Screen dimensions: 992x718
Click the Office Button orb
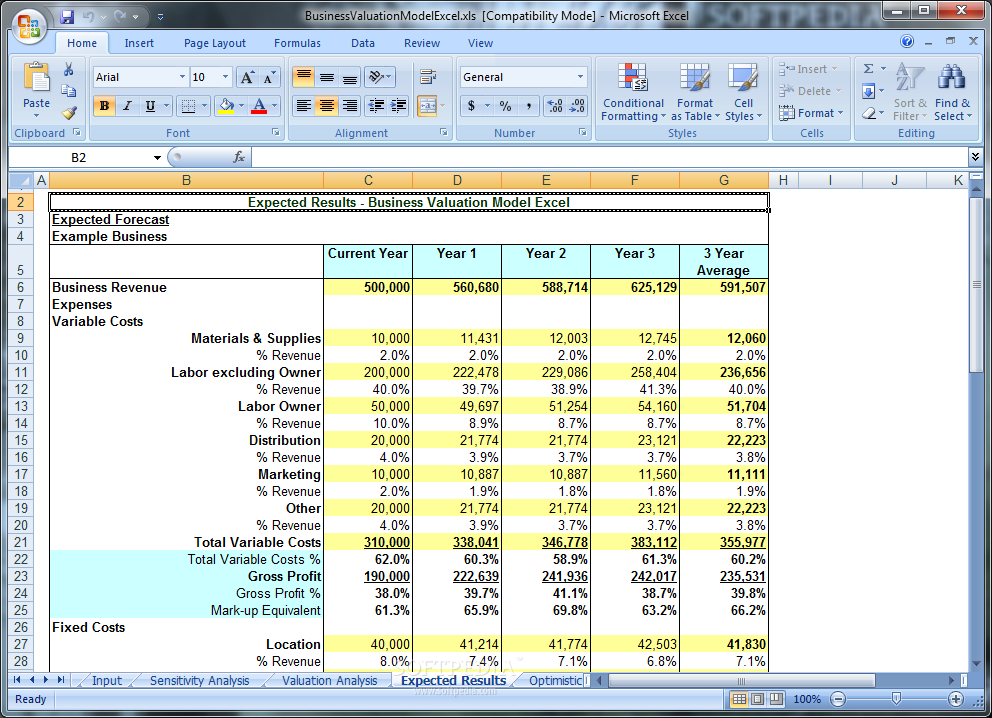pyautogui.click(x=28, y=27)
